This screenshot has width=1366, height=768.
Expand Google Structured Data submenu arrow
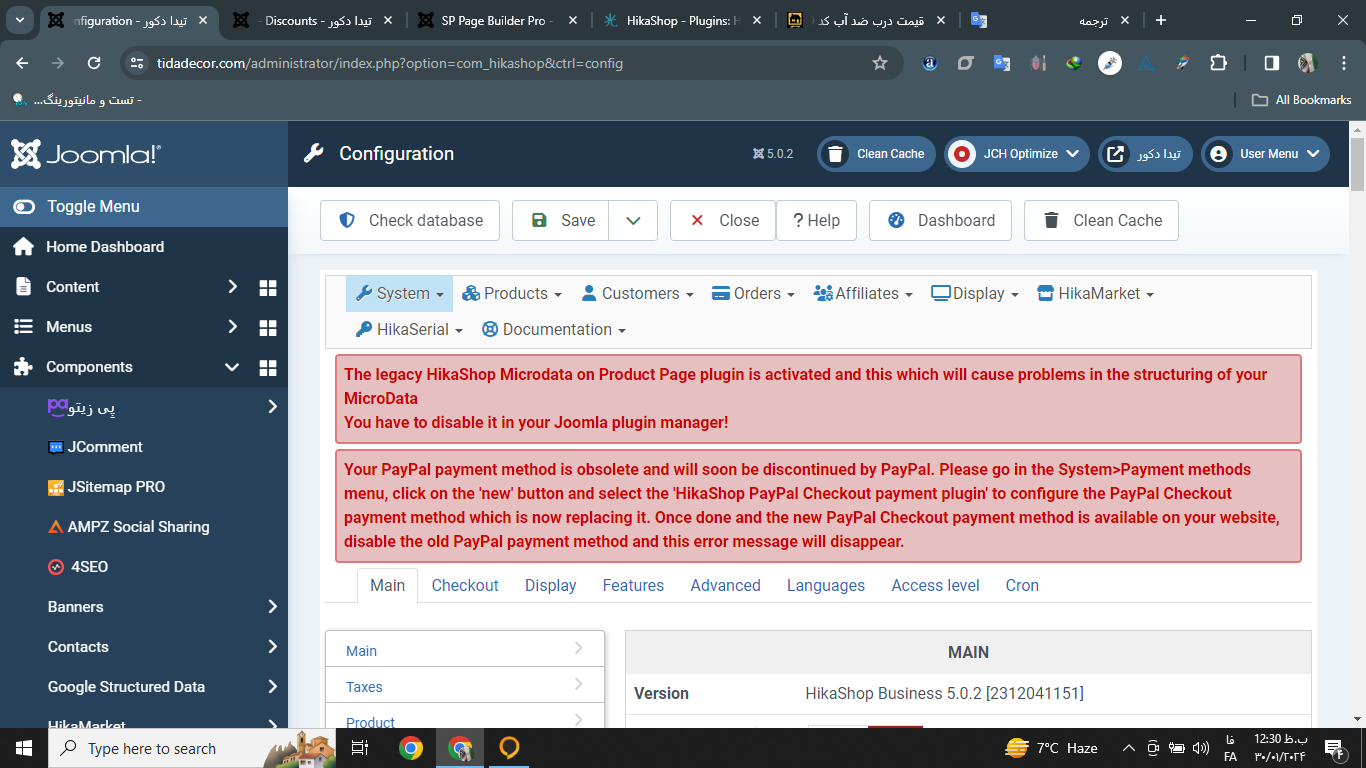pyautogui.click(x=272, y=687)
